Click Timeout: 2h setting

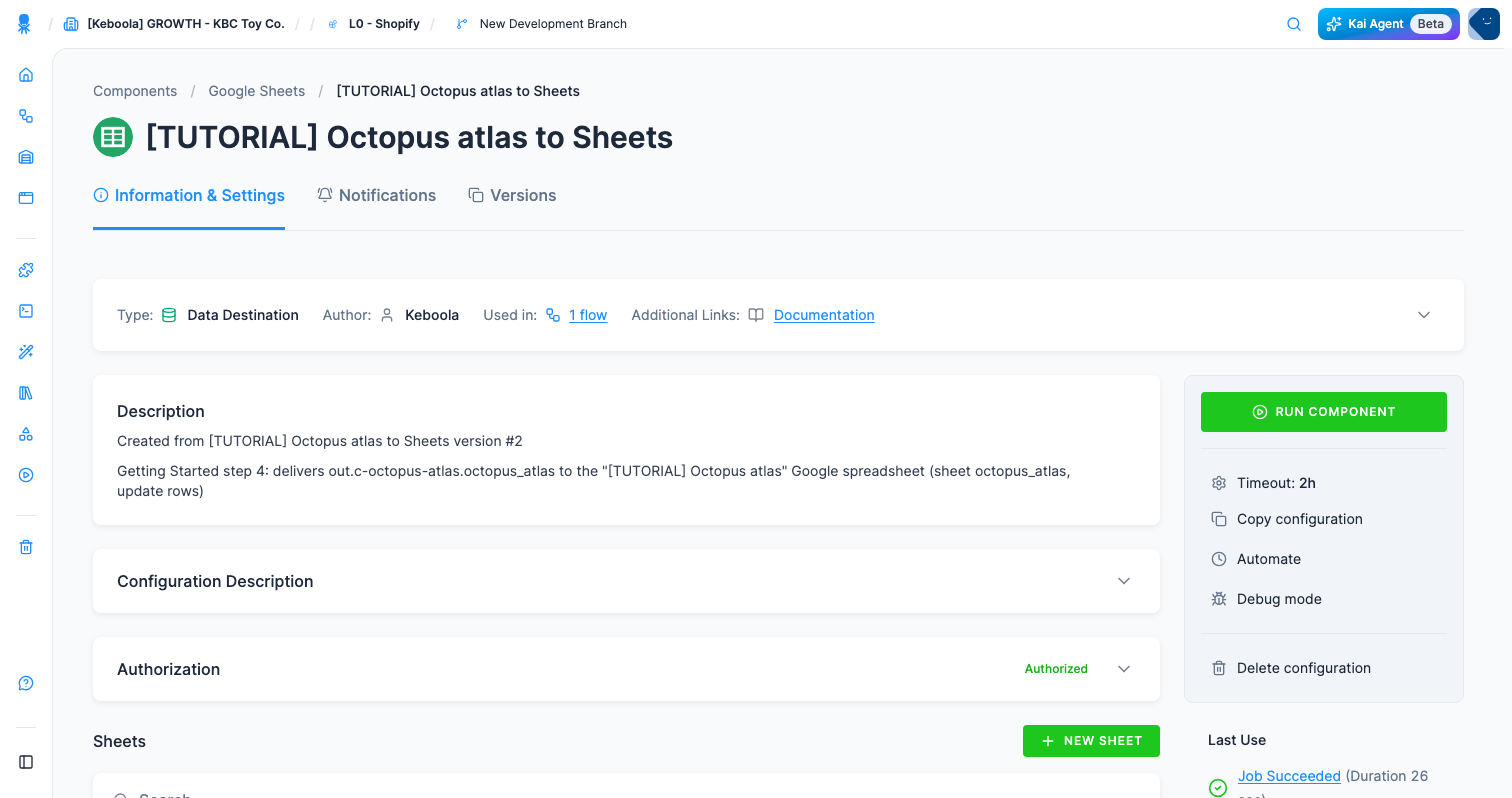(x=1276, y=483)
